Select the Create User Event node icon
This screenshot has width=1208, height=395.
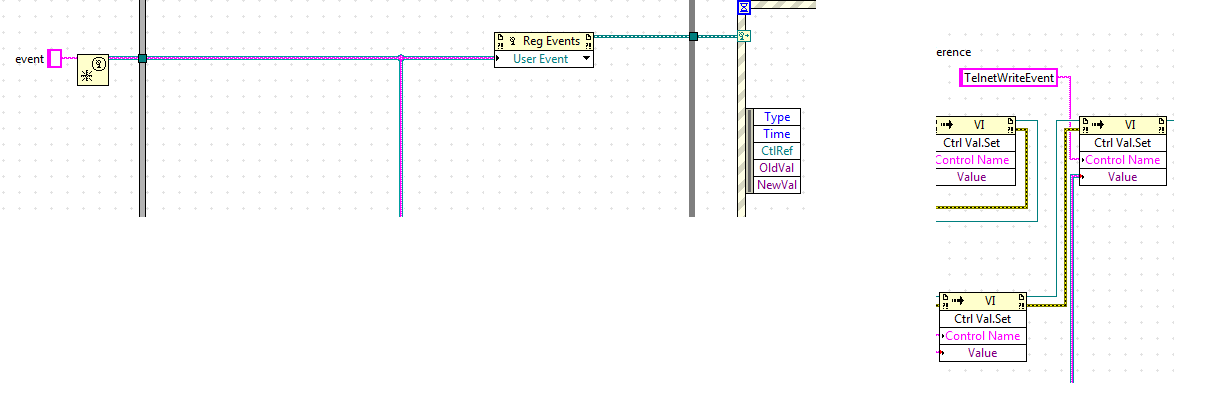click(92, 69)
